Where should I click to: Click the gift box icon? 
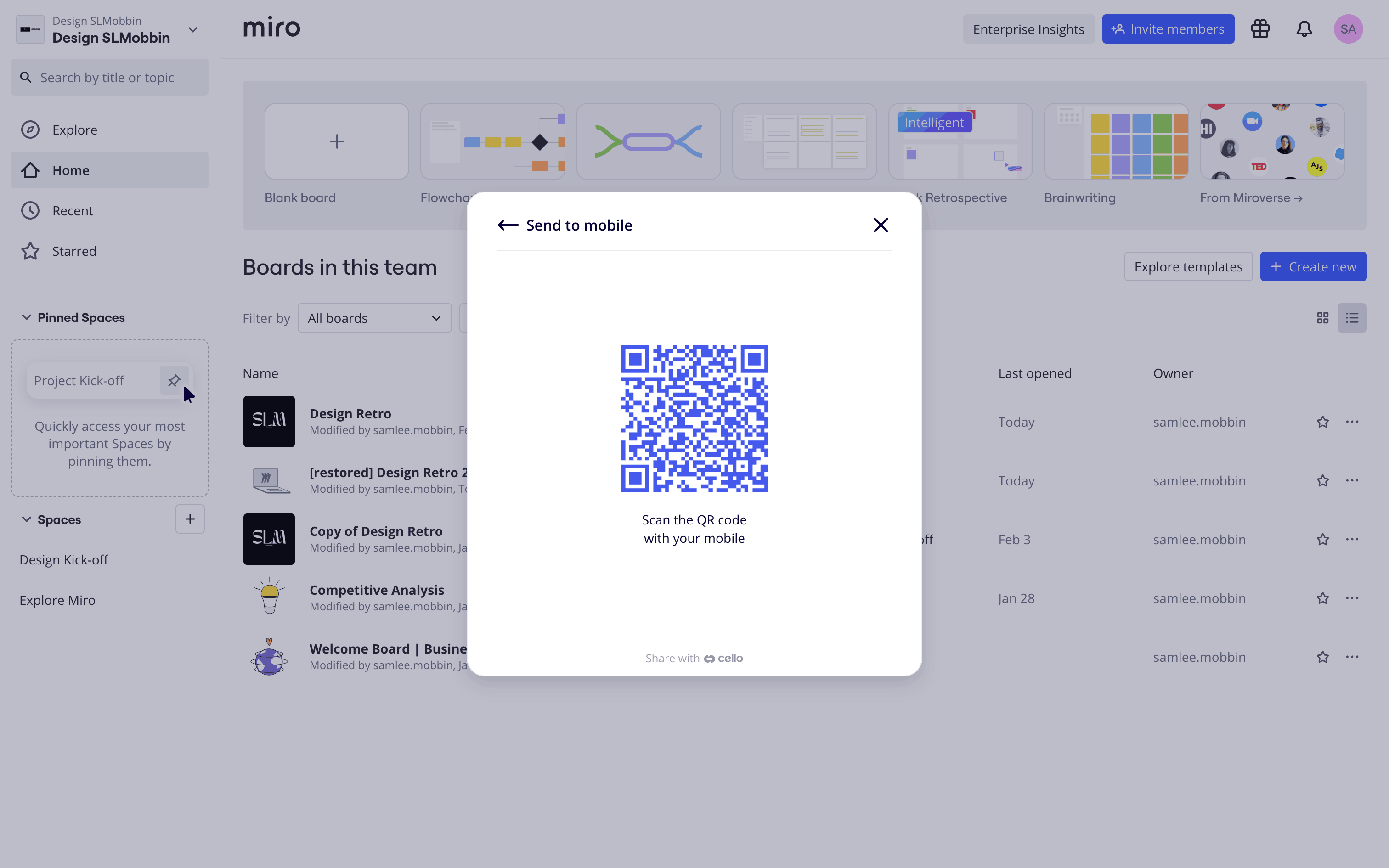(1260, 29)
